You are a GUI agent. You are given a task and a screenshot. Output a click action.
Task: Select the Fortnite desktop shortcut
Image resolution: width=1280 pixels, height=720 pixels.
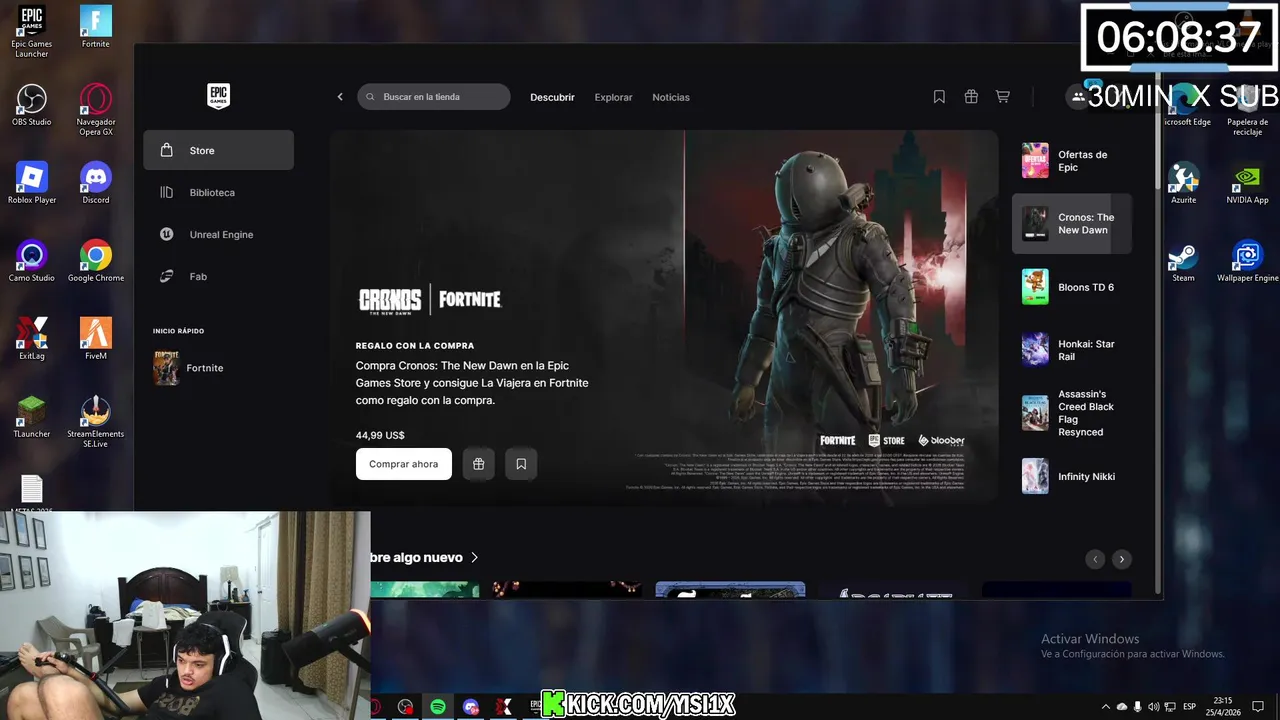click(x=96, y=27)
